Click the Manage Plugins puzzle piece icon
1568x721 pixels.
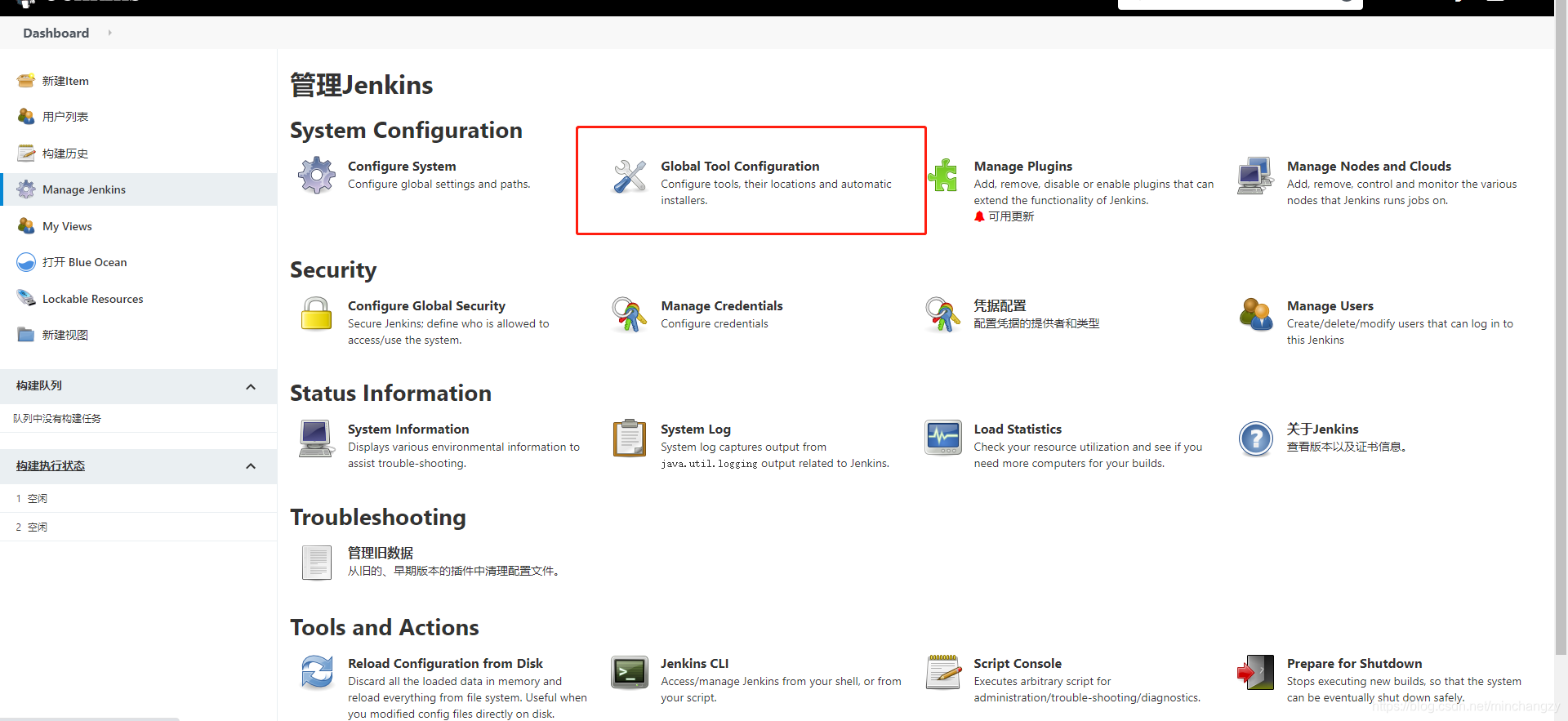(x=942, y=175)
